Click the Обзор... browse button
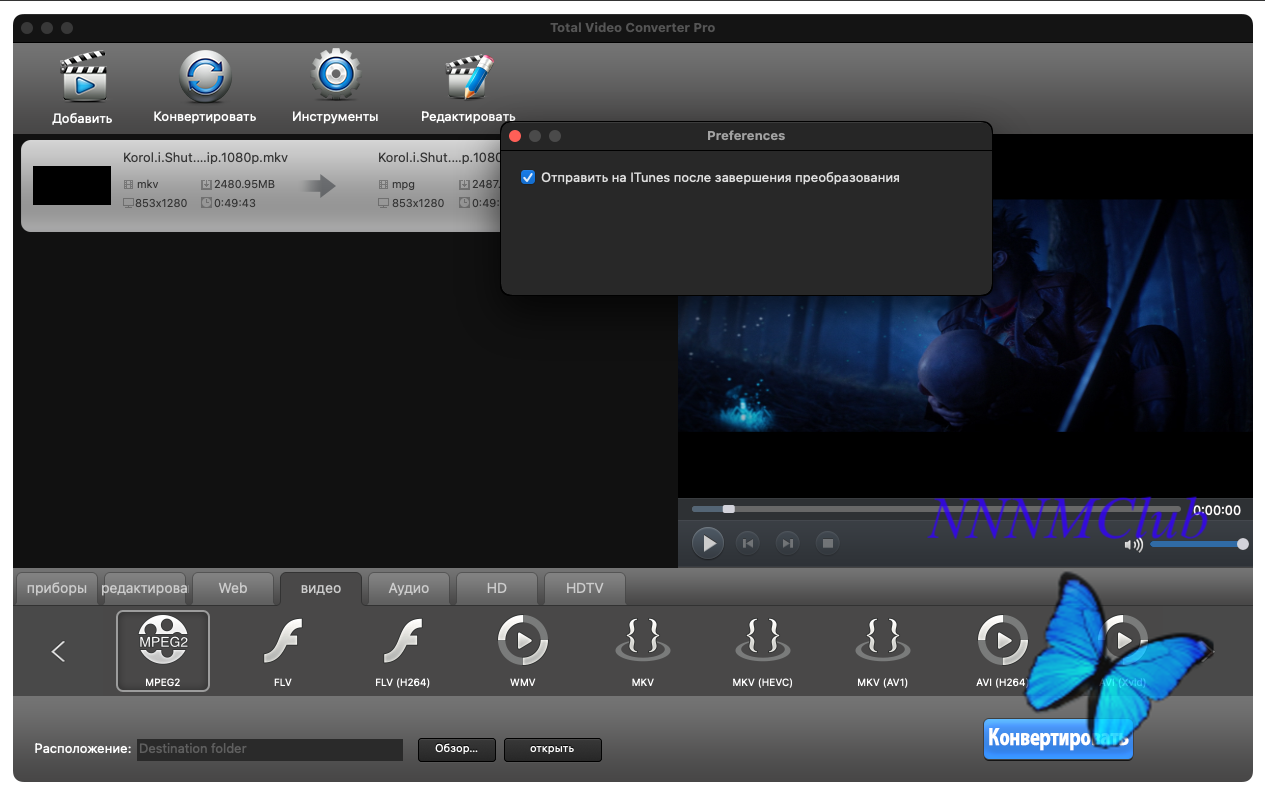 pyautogui.click(x=457, y=749)
